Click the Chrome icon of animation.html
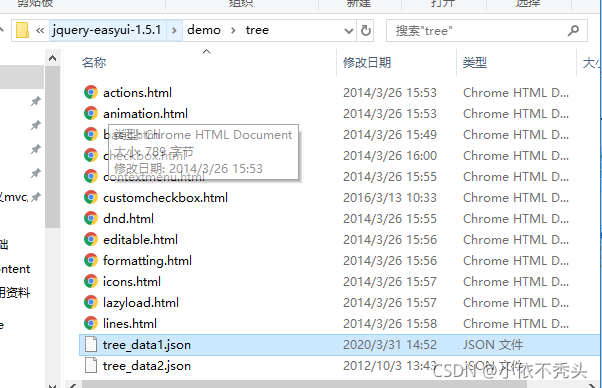Image resolution: width=602 pixels, height=388 pixels. tap(91, 114)
